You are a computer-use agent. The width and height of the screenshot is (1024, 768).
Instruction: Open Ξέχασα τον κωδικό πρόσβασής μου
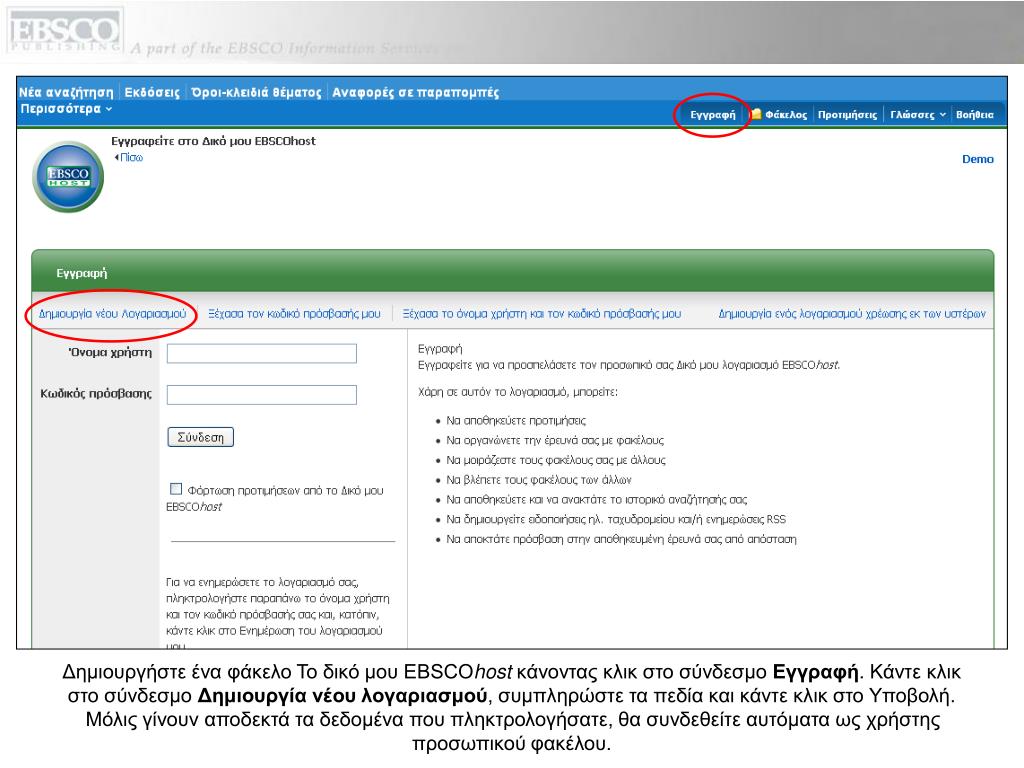pos(294,313)
